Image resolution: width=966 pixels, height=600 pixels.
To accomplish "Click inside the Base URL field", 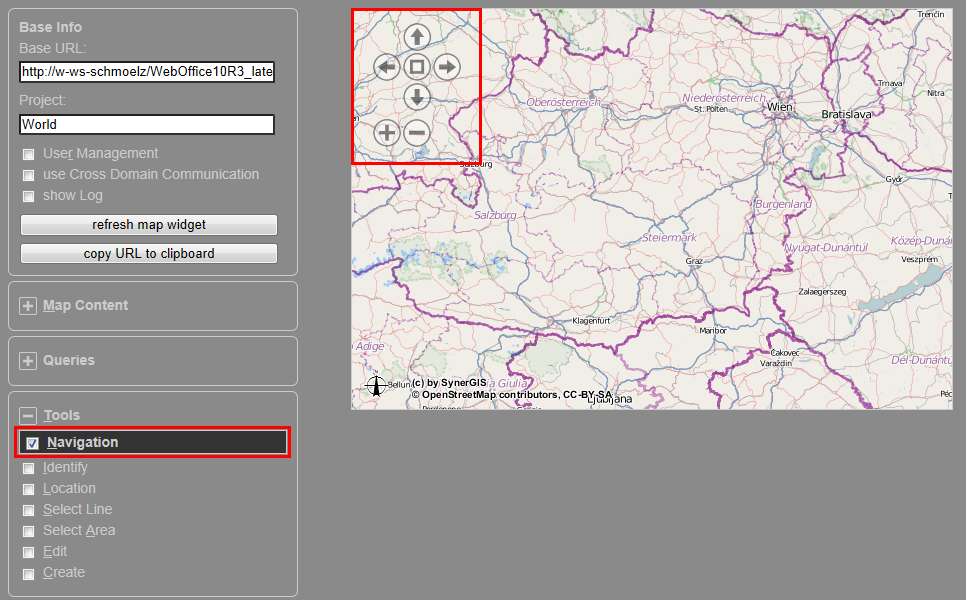I will tap(146, 71).
